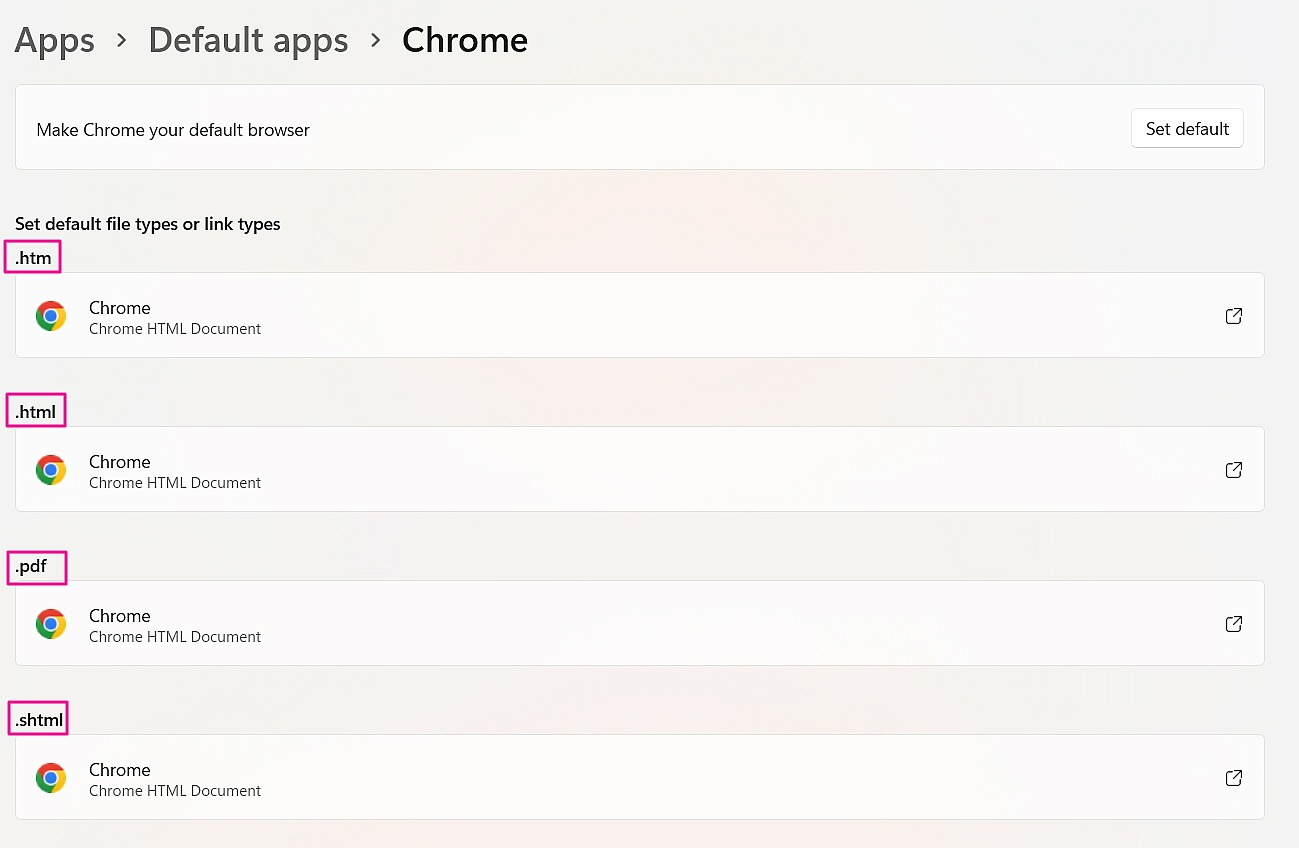Click Chrome logo in .html row
Screen dimensions: 1299x848
(x=51, y=470)
